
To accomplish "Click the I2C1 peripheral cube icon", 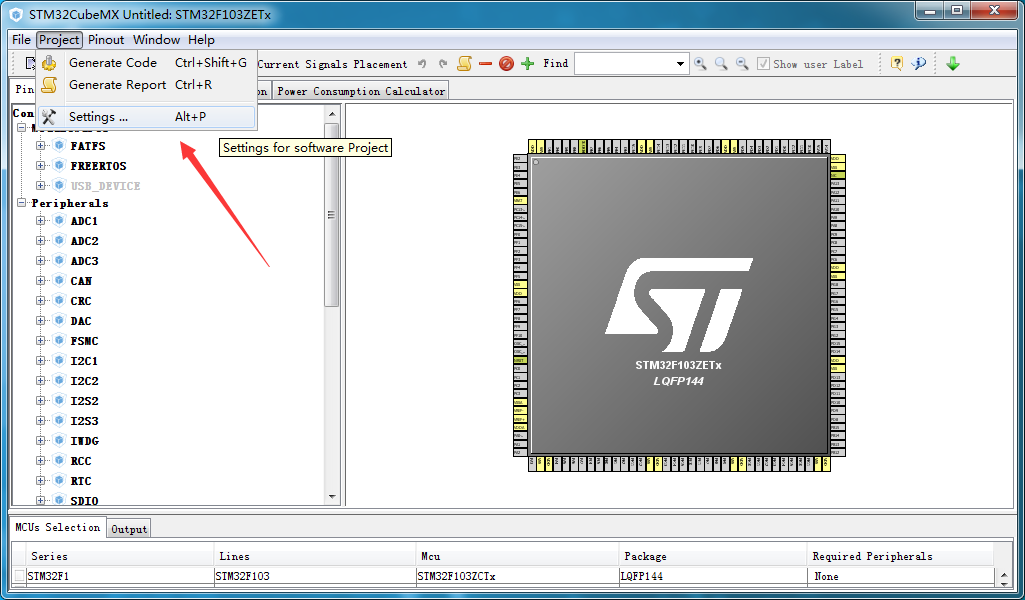I will 59,360.
